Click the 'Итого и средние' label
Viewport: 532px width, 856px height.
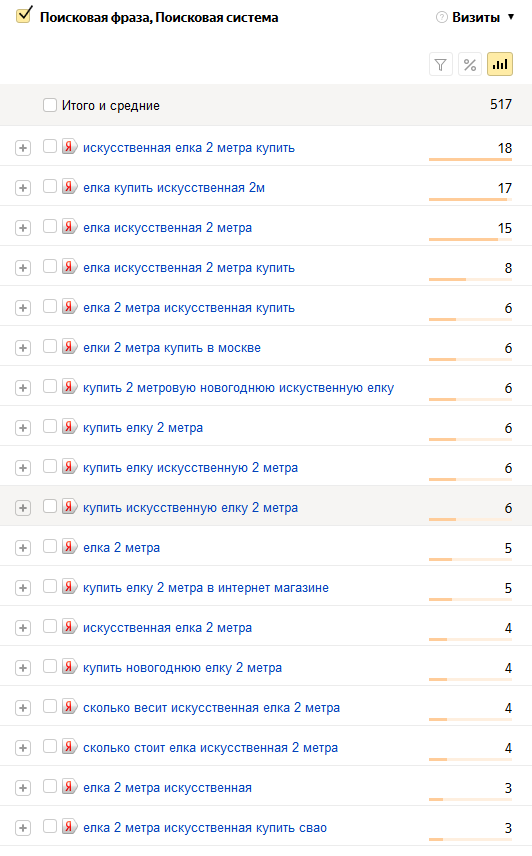coord(111,105)
